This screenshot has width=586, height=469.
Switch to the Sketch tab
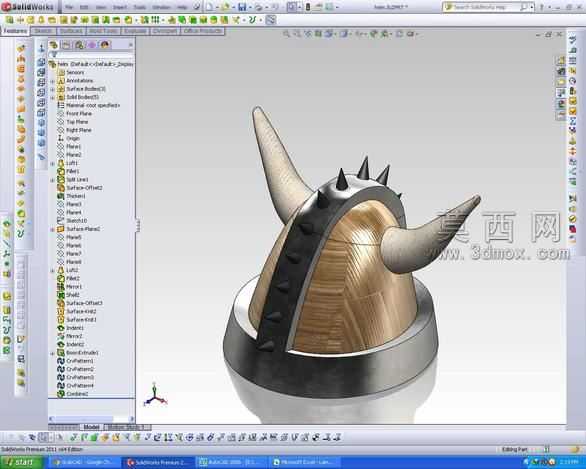(43, 31)
